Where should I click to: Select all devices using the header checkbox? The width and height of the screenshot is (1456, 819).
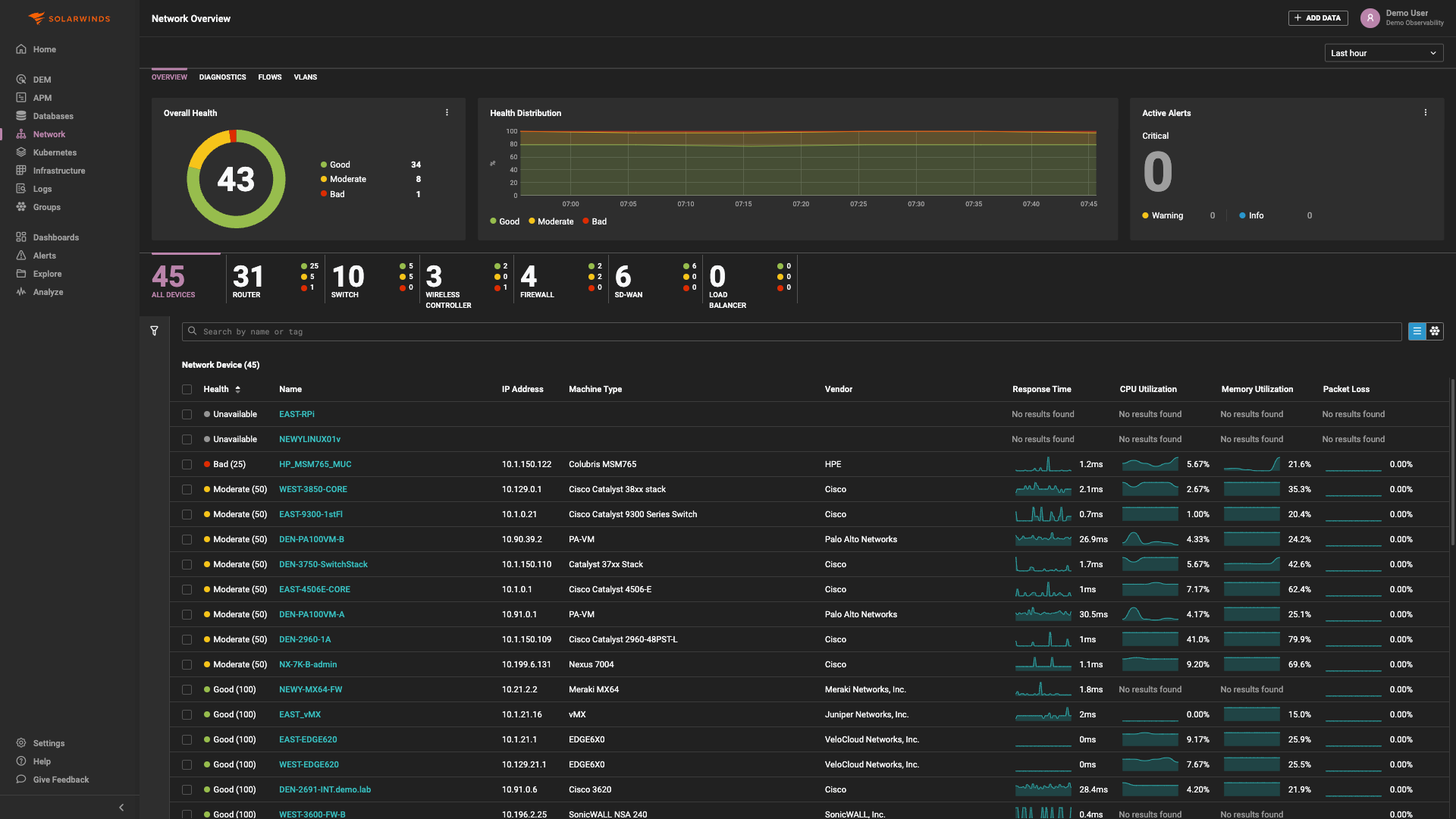(187, 389)
